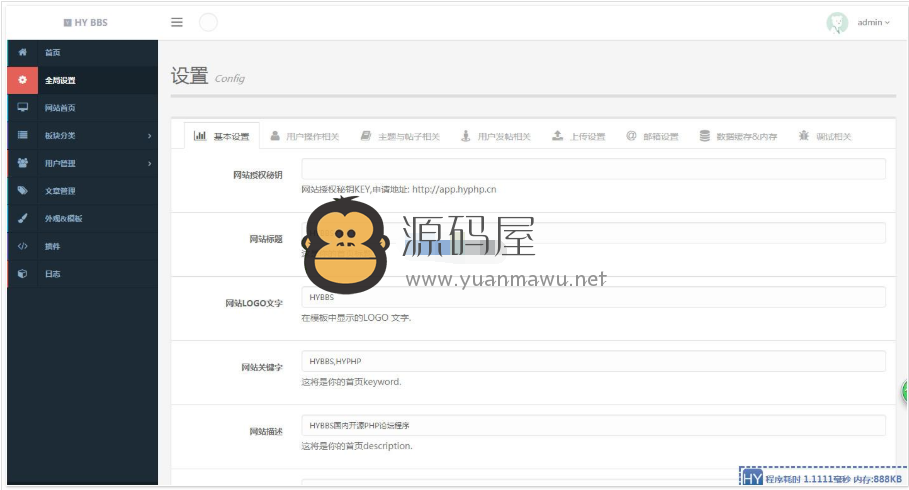
Task: Open 全局设置 via the gear icon
Action: [x=23, y=80]
